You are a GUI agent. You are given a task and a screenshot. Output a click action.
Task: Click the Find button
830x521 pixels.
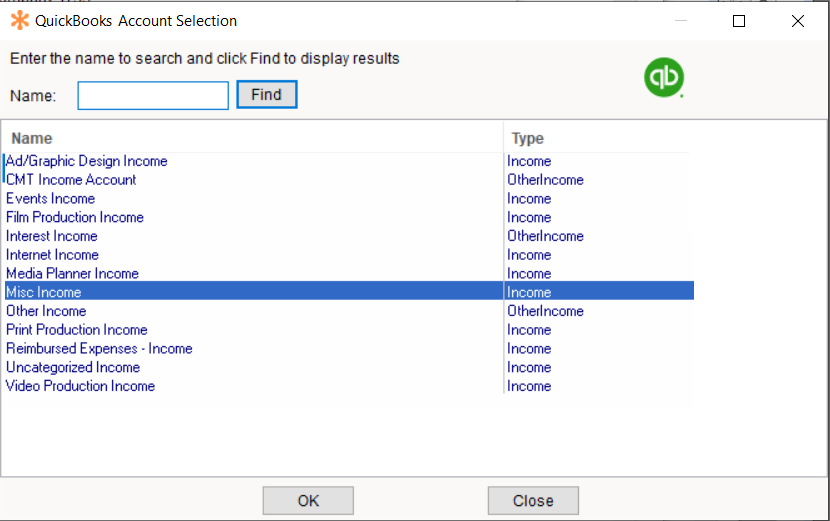click(266, 95)
